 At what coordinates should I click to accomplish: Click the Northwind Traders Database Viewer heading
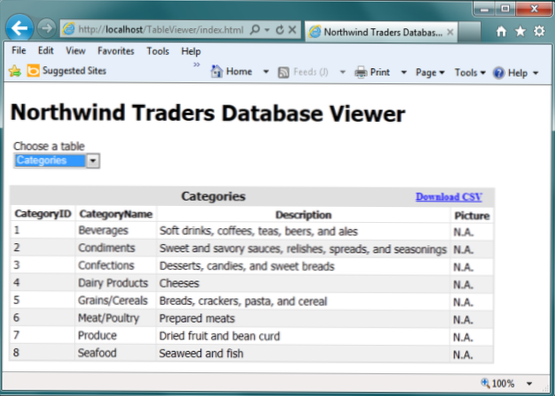(x=208, y=113)
